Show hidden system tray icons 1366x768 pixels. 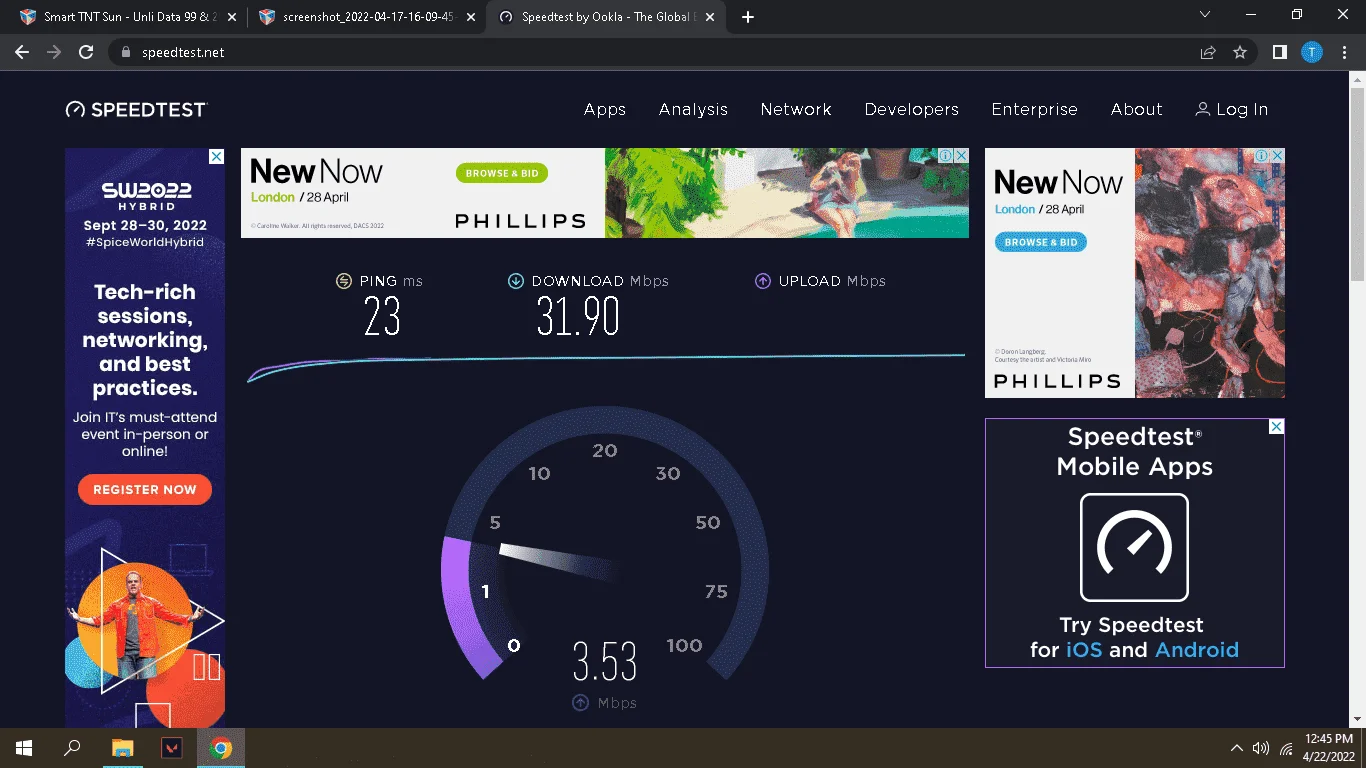tap(1237, 748)
